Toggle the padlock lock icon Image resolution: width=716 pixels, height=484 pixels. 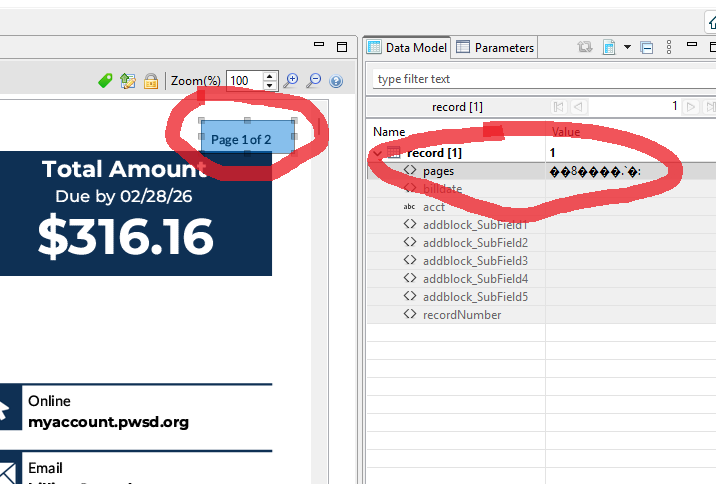[x=150, y=81]
